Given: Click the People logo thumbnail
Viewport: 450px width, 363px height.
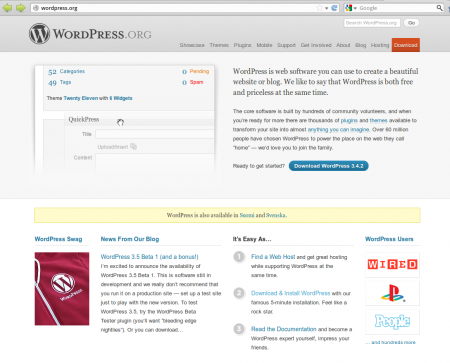Looking at the screenshot, I should [x=392, y=322].
